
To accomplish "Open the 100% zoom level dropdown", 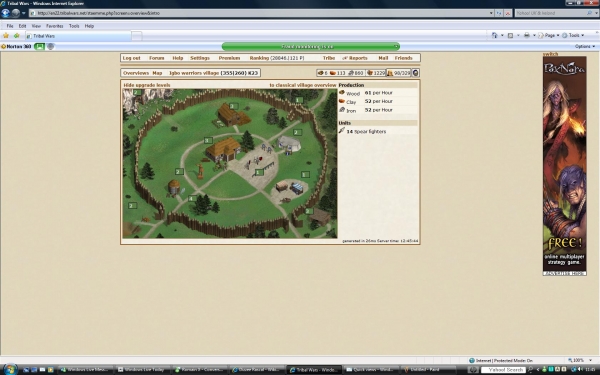I will (x=590, y=360).
